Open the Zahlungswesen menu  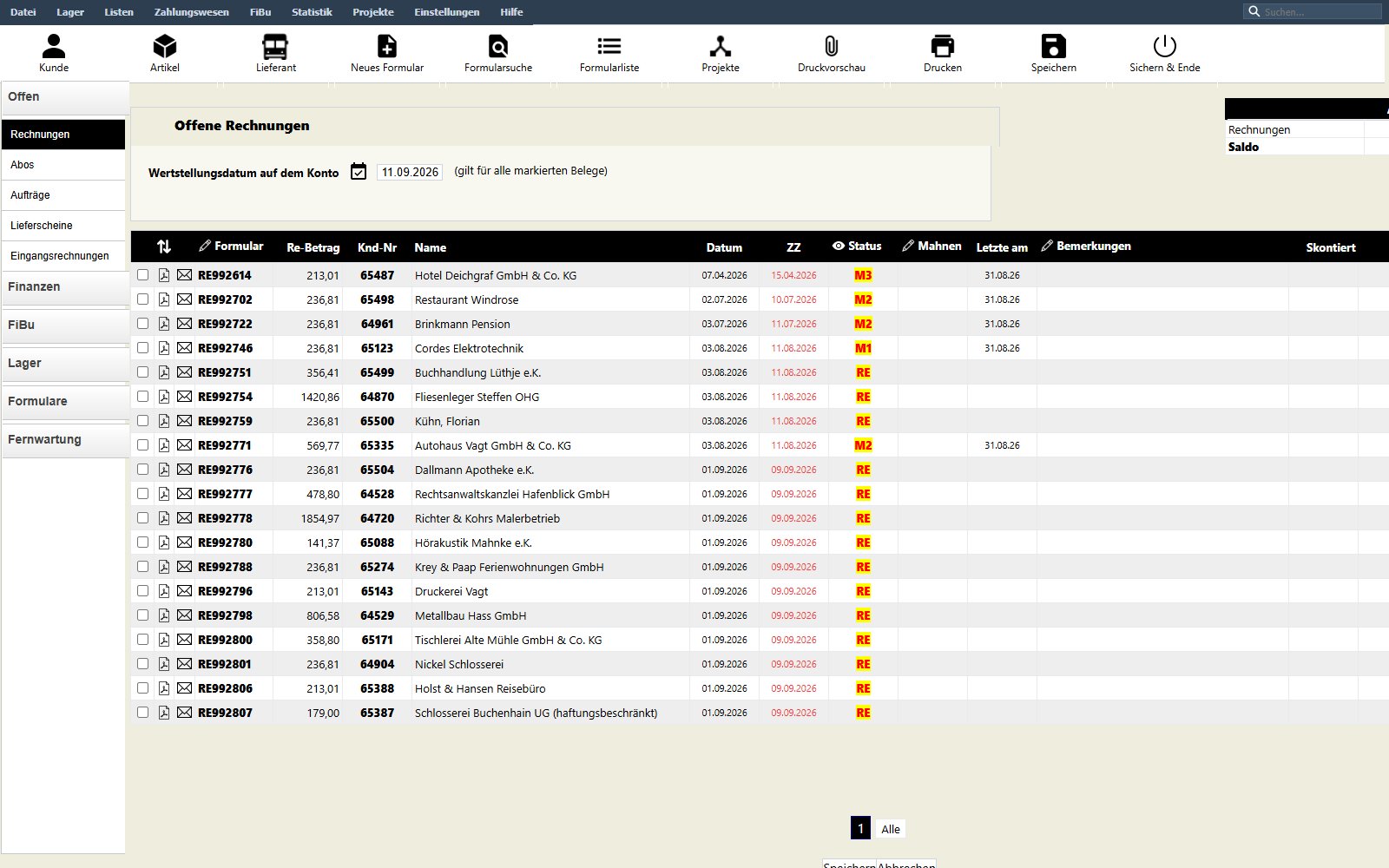click(x=192, y=12)
